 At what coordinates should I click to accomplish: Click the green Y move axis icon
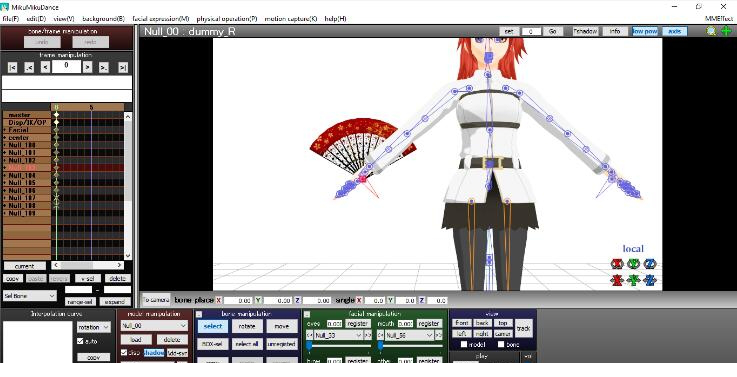[x=634, y=280]
